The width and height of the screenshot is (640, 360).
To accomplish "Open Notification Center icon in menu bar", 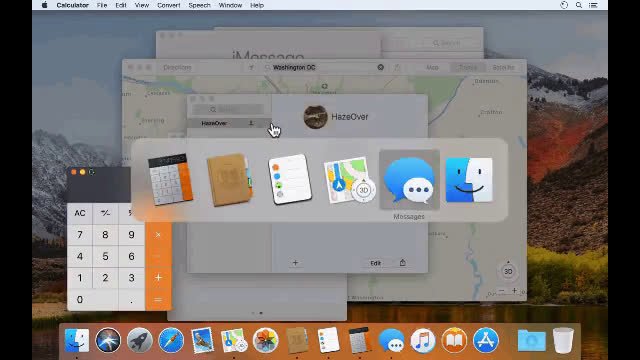I will pyautogui.click(x=593, y=5).
